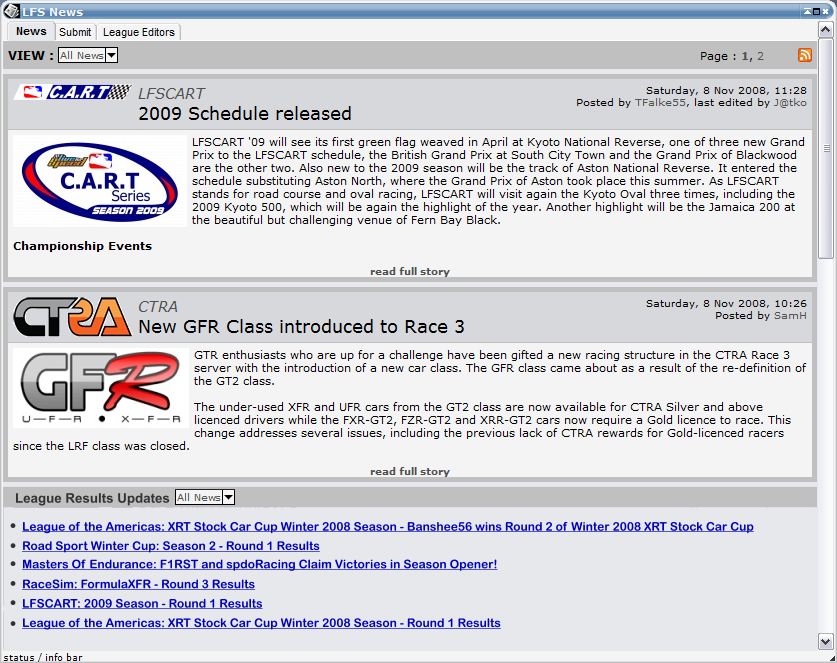Open the C.A.R.T Series Season 2009 image

tap(100, 181)
